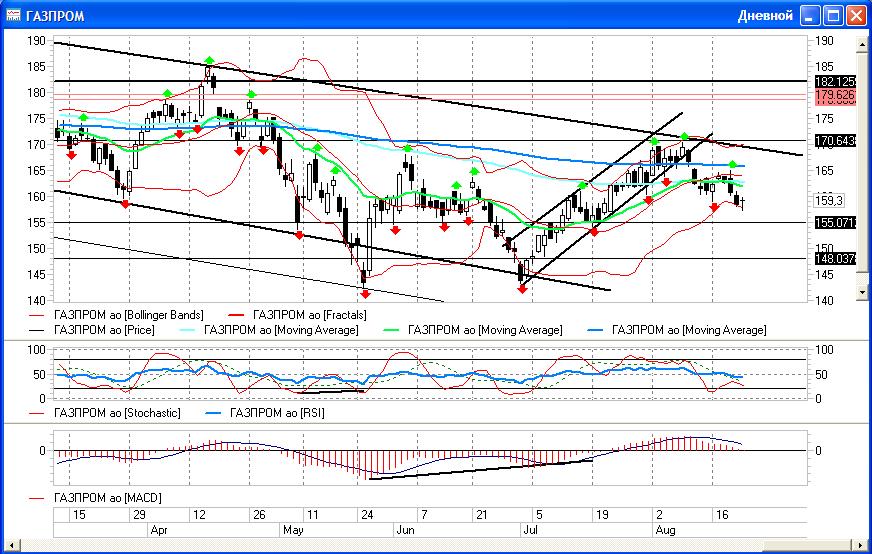This screenshot has height=554, width=872.
Task: Click the last candlestick near price 159
Action: (742, 203)
